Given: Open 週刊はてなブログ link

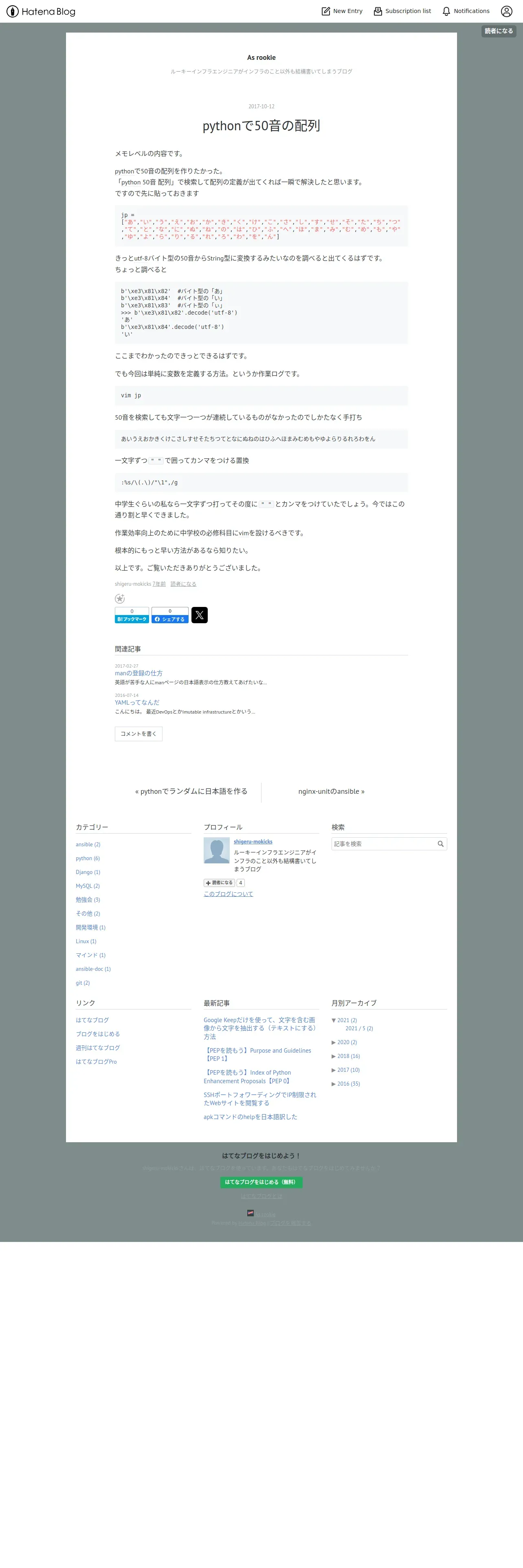Looking at the screenshot, I should click(x=97, y=1048).
